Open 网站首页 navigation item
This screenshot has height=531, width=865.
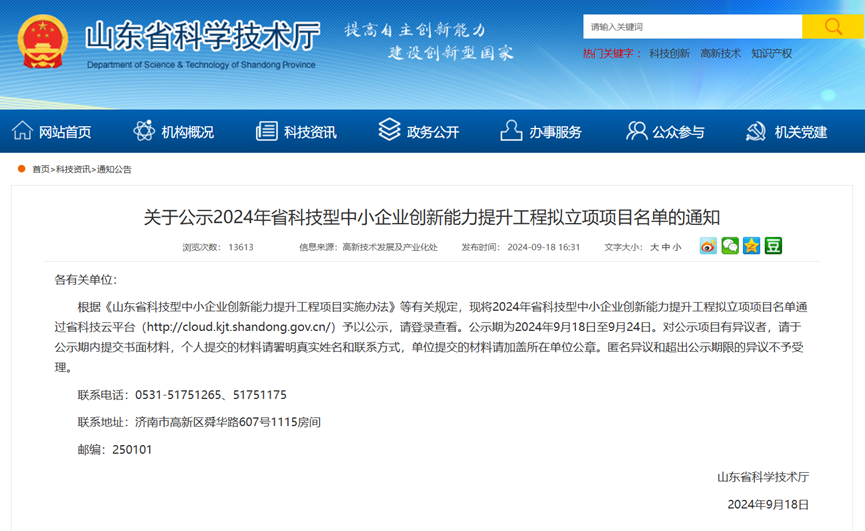(x=65, y=132)
